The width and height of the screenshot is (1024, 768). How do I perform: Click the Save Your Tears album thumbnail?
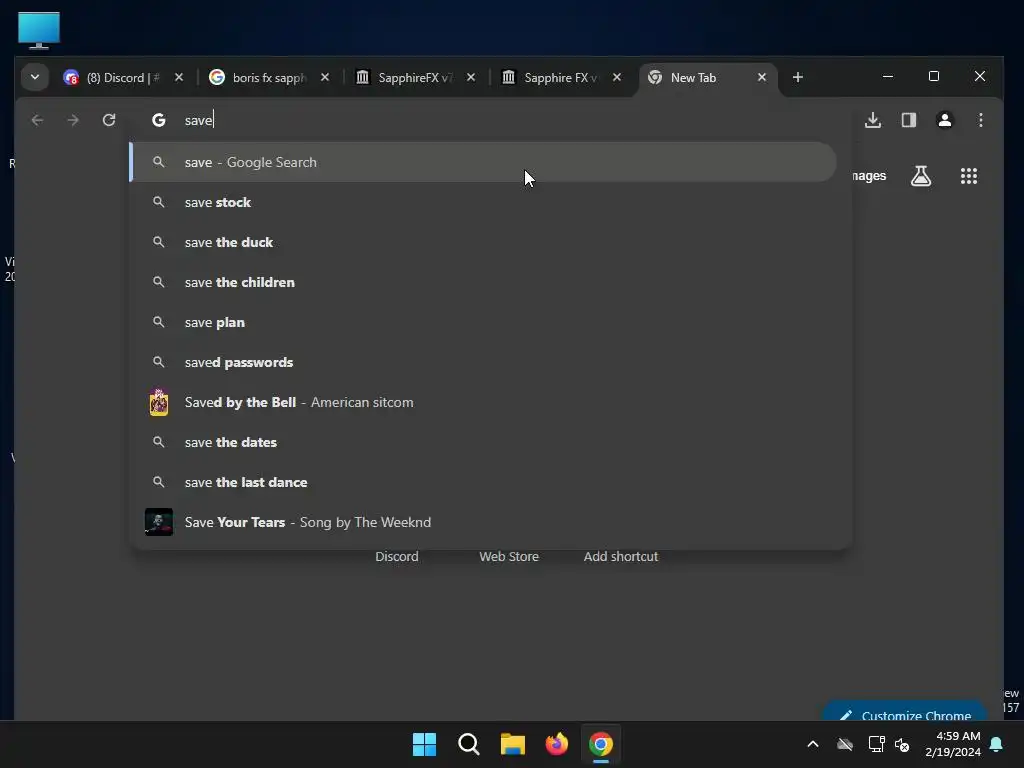[159, 522]
